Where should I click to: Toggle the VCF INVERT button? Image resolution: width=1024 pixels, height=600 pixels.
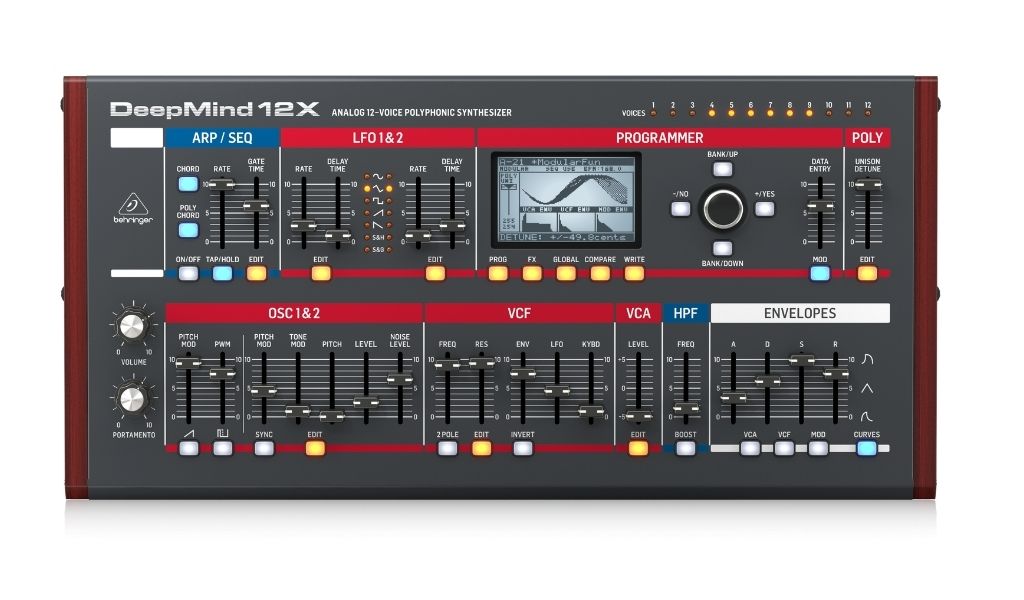pos(522,449)
